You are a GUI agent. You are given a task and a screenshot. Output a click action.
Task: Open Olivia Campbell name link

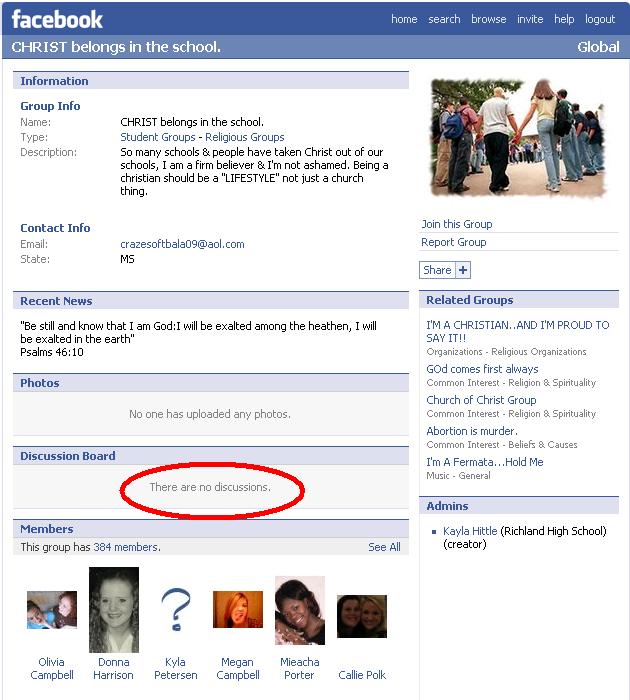point(52,668)
